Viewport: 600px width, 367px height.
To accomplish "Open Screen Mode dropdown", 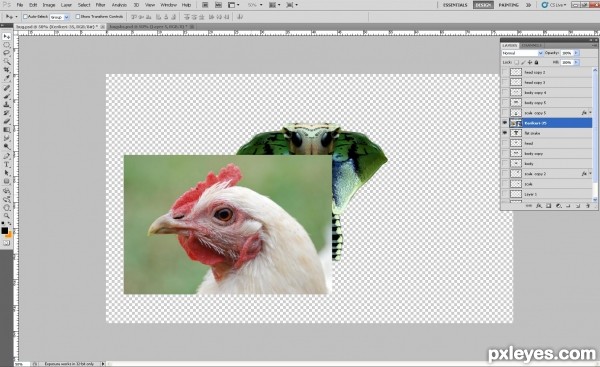I will tap(291, 5).
